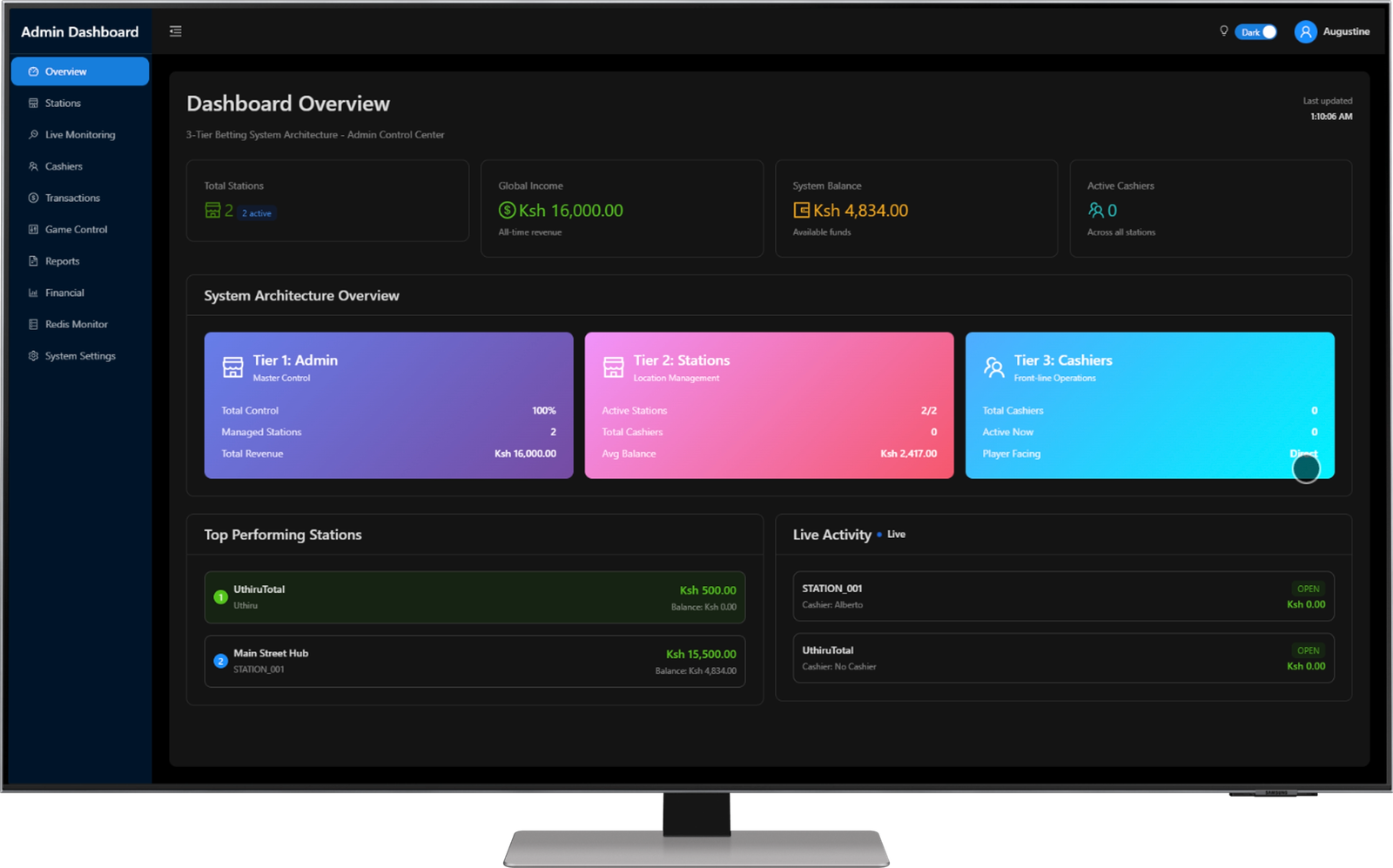Viewport: 1393px width, 868px height.
Task: Click the 2 active stations badge
Action: coord(258,212)
